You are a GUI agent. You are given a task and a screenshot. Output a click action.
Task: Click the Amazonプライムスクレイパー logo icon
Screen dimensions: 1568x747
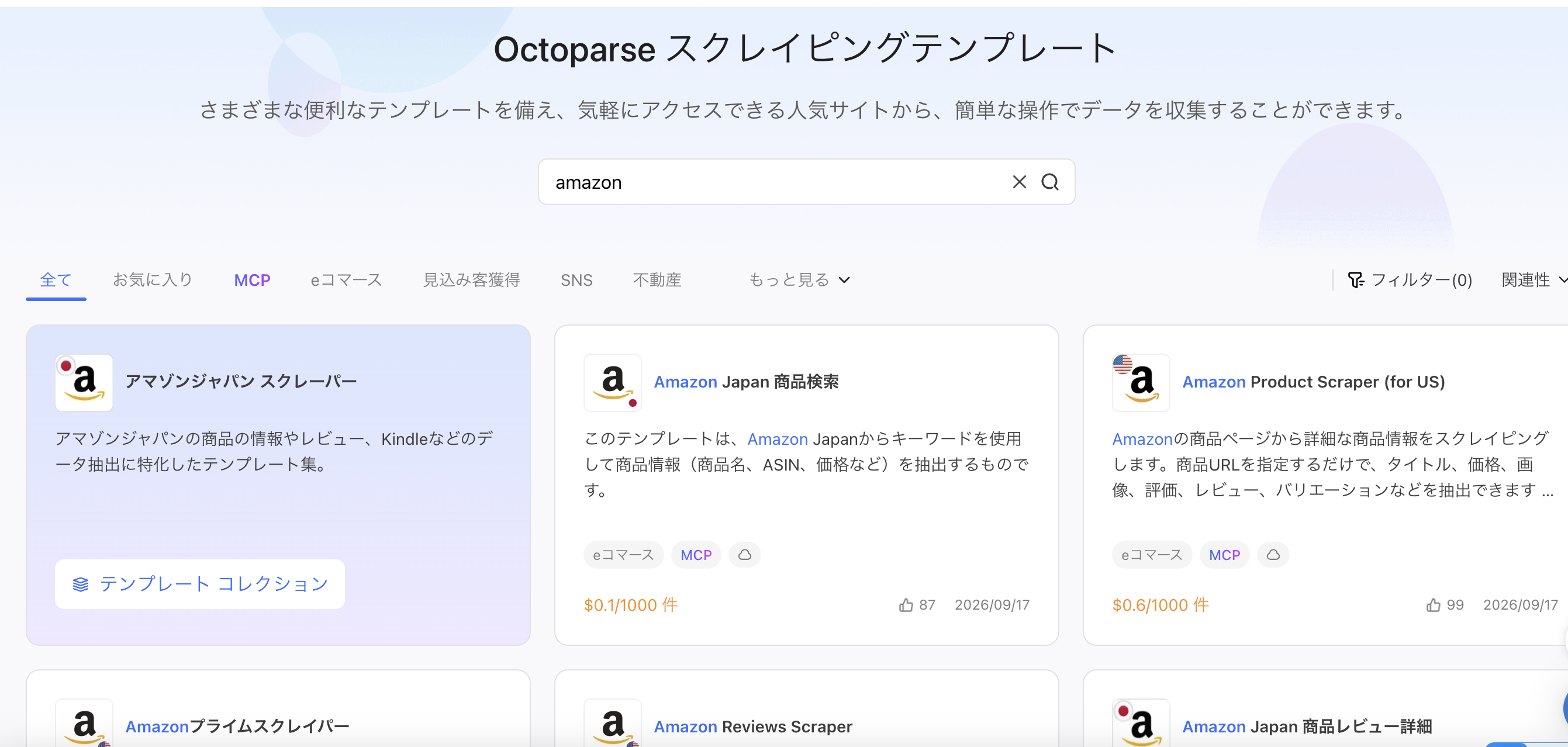(84, 723)
